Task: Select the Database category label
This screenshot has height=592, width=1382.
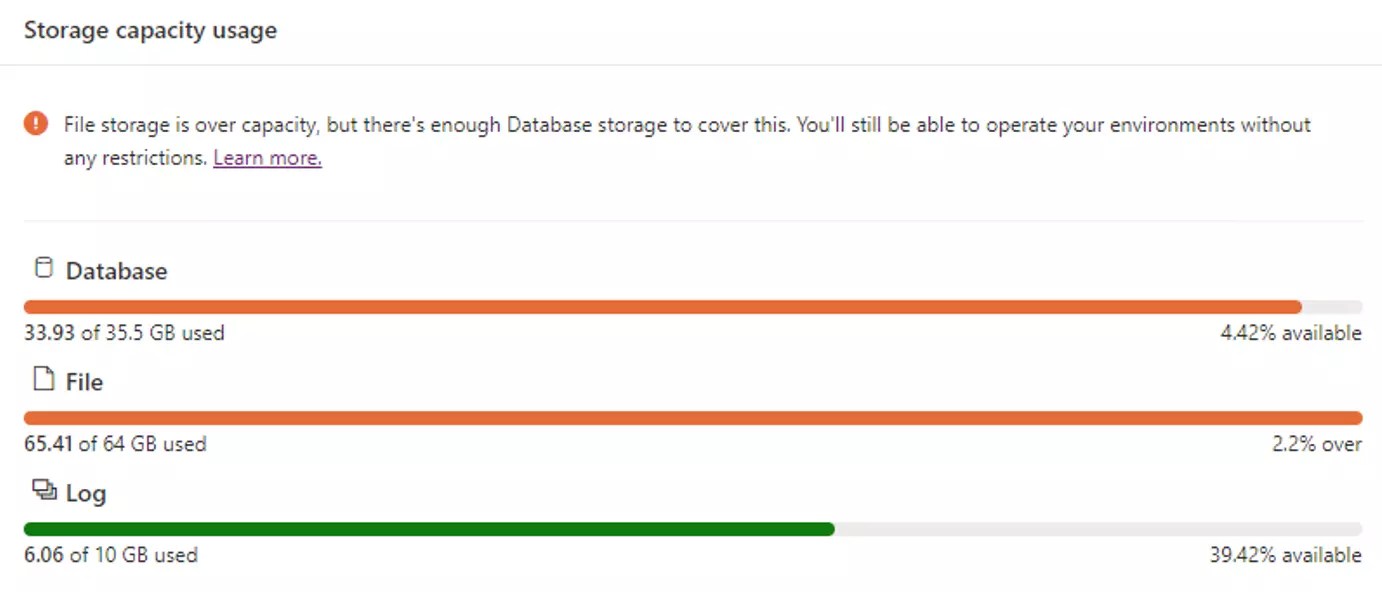Action: 116,270
